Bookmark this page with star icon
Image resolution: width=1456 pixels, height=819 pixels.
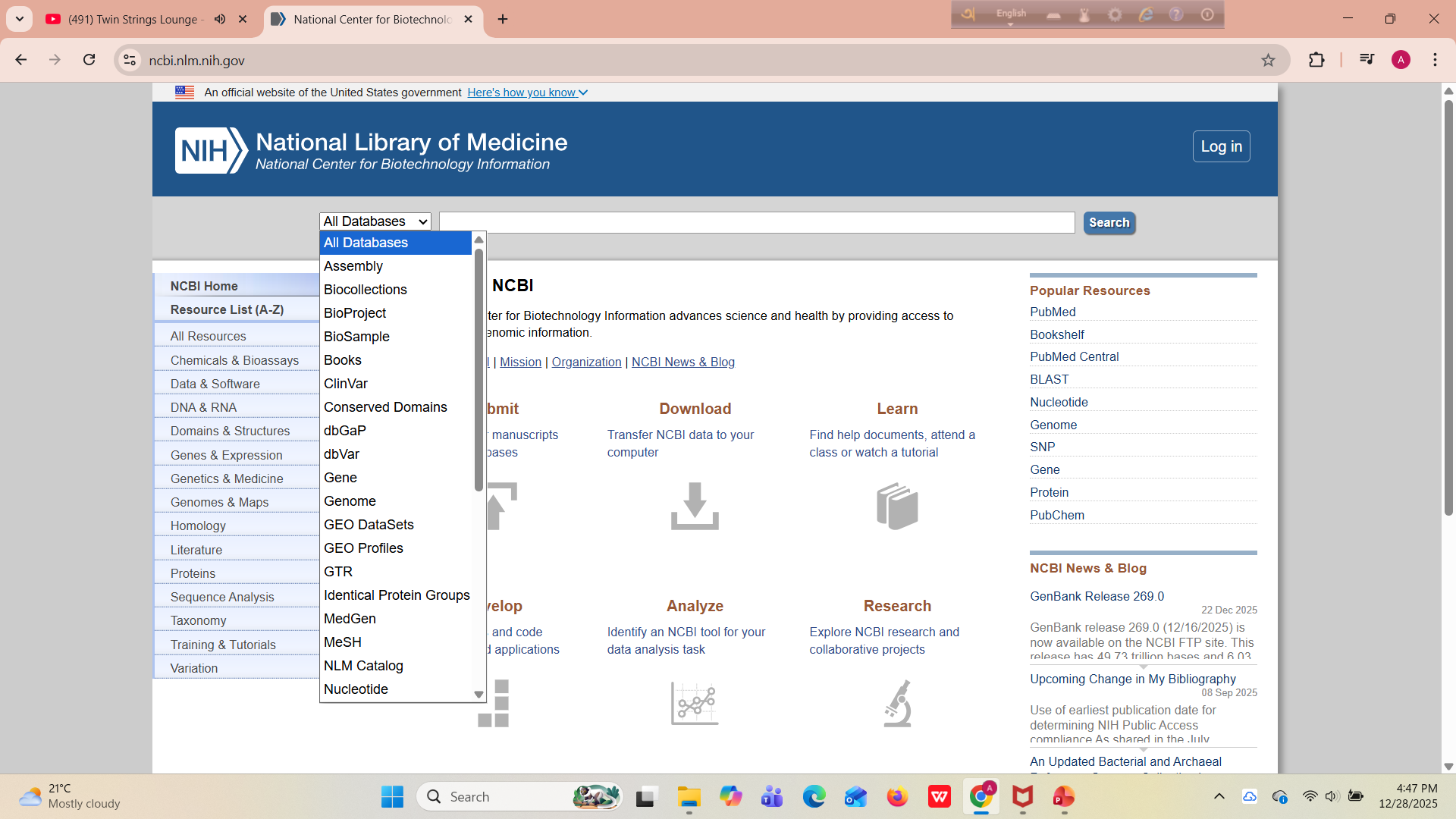coord(1268,60)
